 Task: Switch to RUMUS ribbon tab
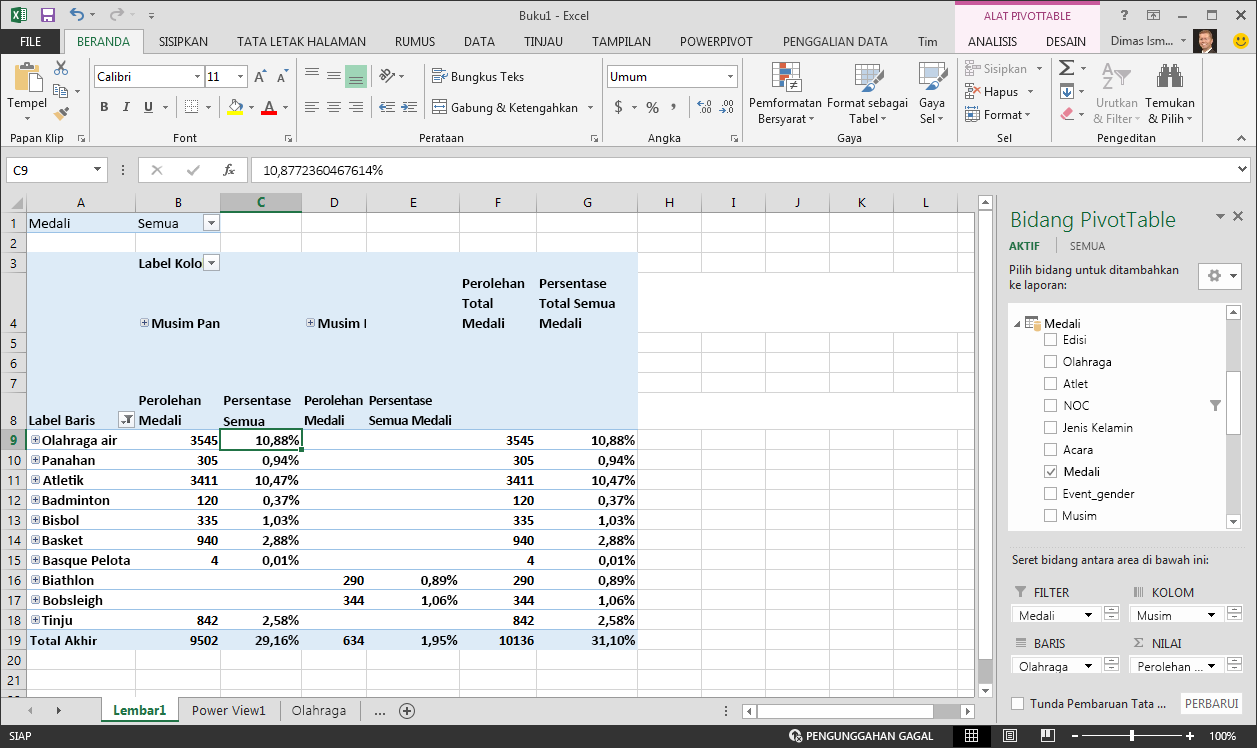click(415, 42)
